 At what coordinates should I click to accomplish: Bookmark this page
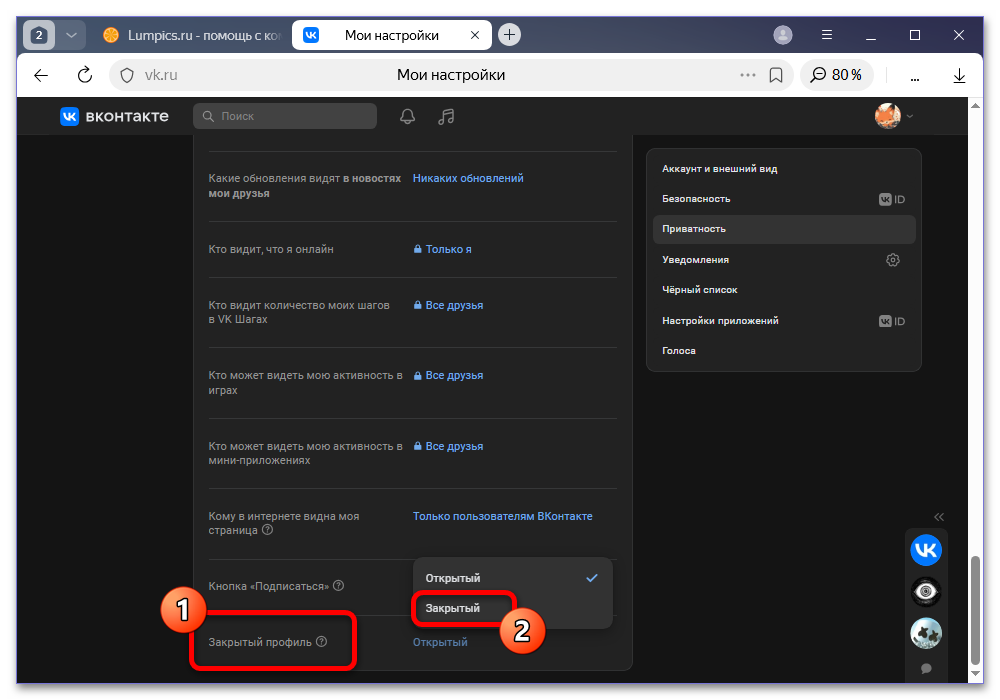coord(776,75)
